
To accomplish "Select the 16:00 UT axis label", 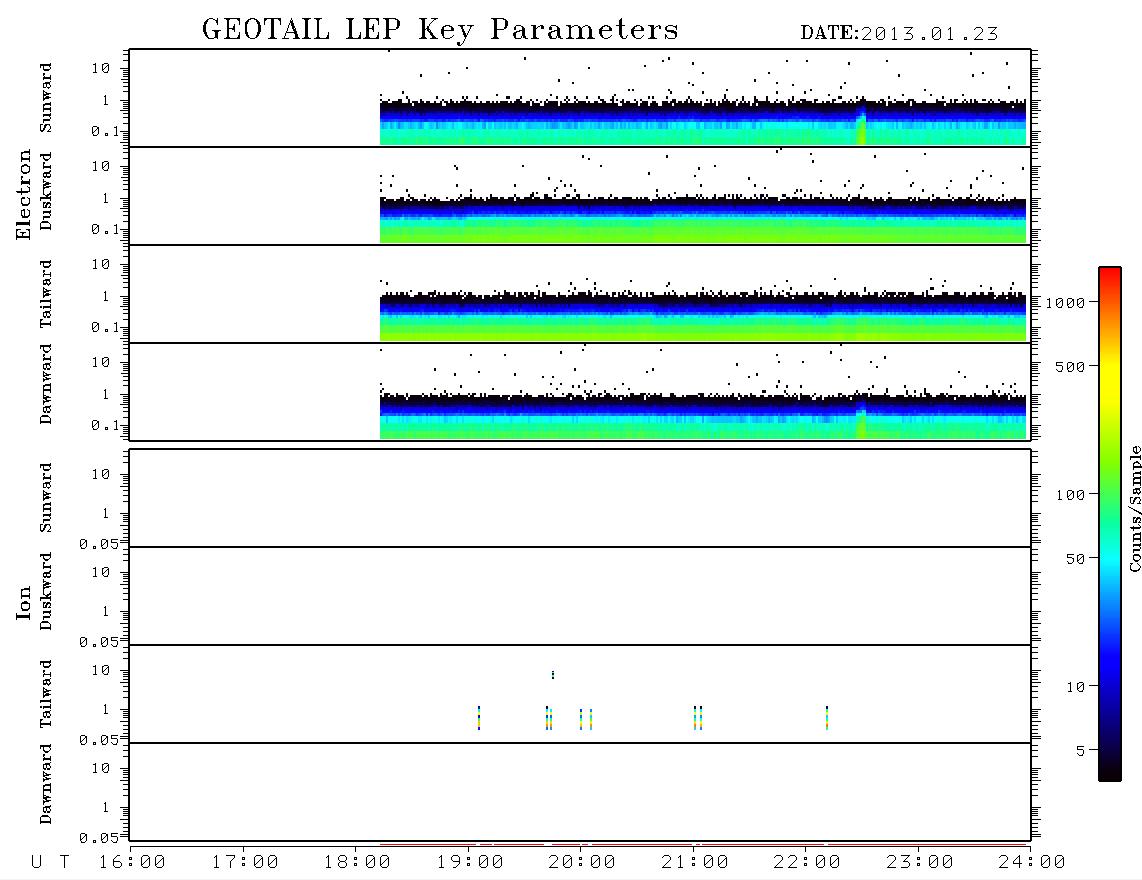I will pos(132,863).
